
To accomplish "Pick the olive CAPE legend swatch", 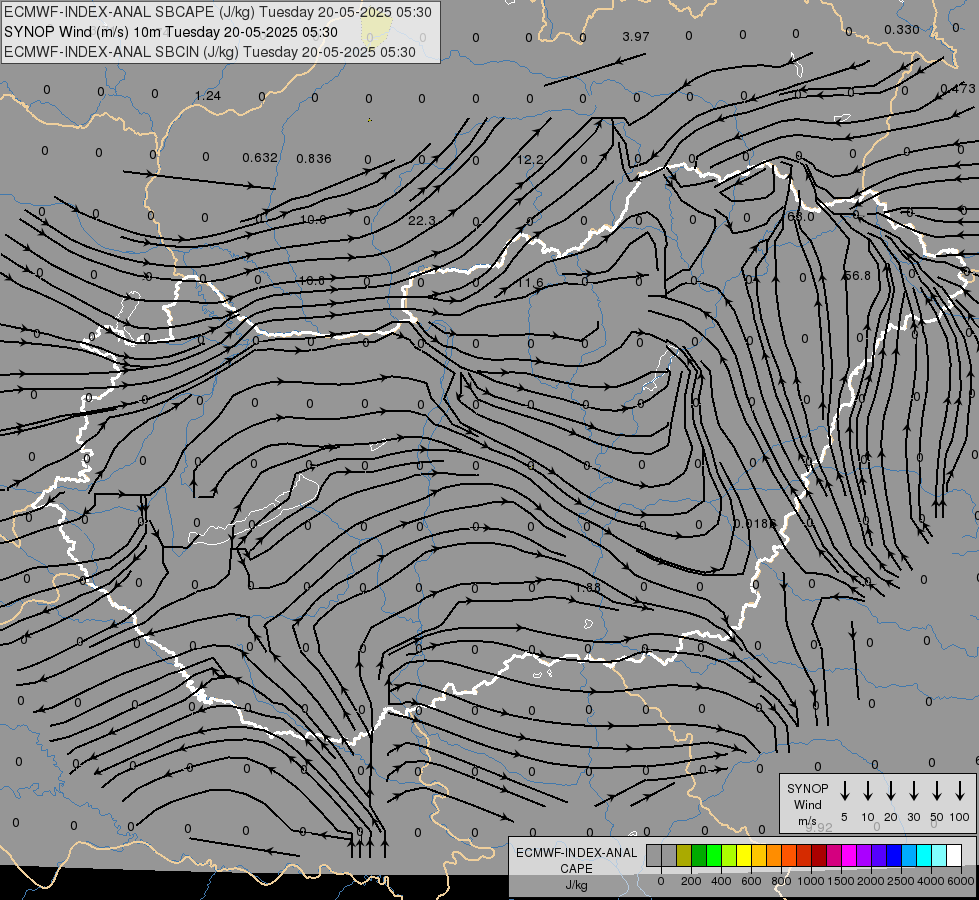I will (684, 856).
